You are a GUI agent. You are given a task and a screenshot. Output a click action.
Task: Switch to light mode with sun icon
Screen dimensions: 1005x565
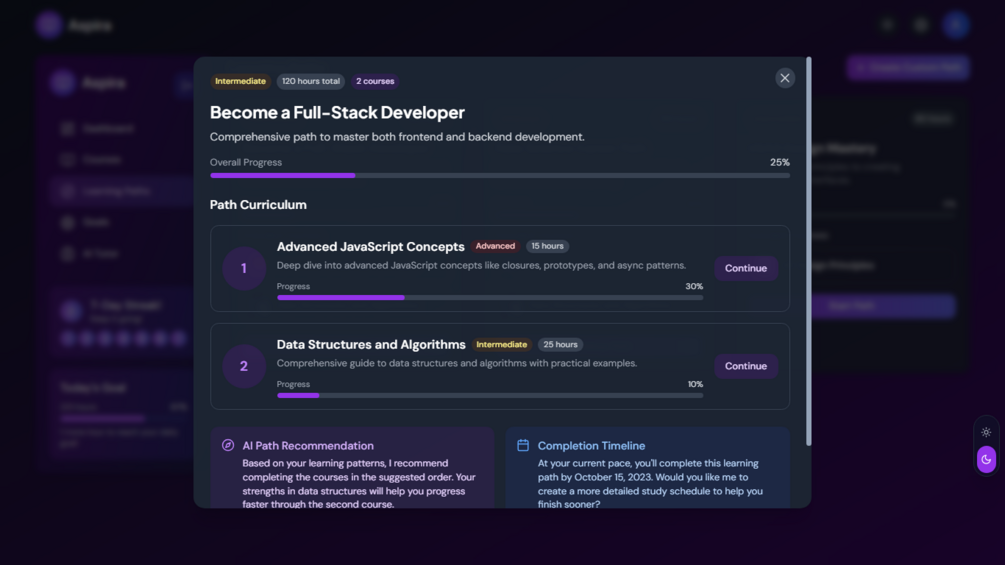coord(986,432)
